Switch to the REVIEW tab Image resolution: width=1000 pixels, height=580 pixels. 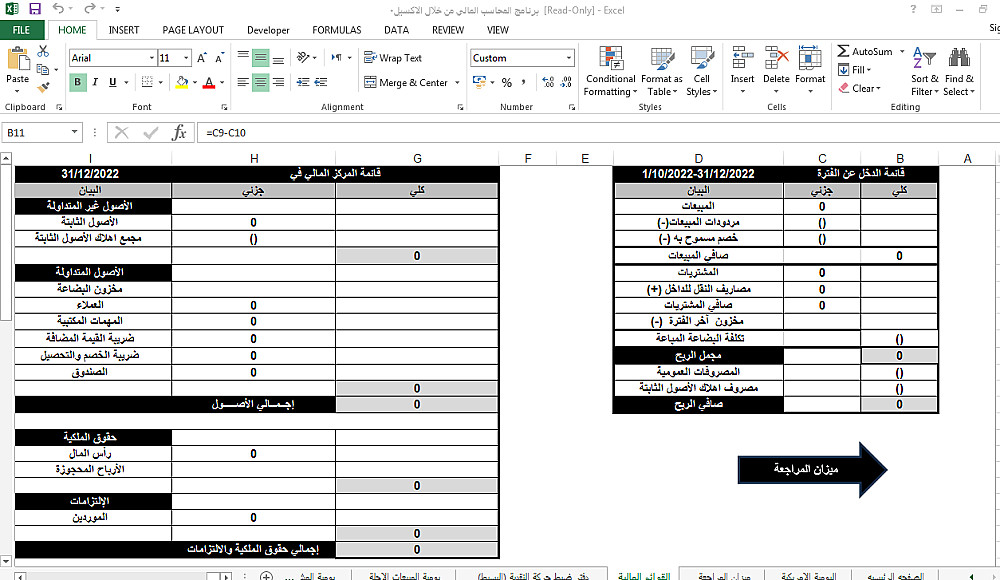(x=448, y=30)
